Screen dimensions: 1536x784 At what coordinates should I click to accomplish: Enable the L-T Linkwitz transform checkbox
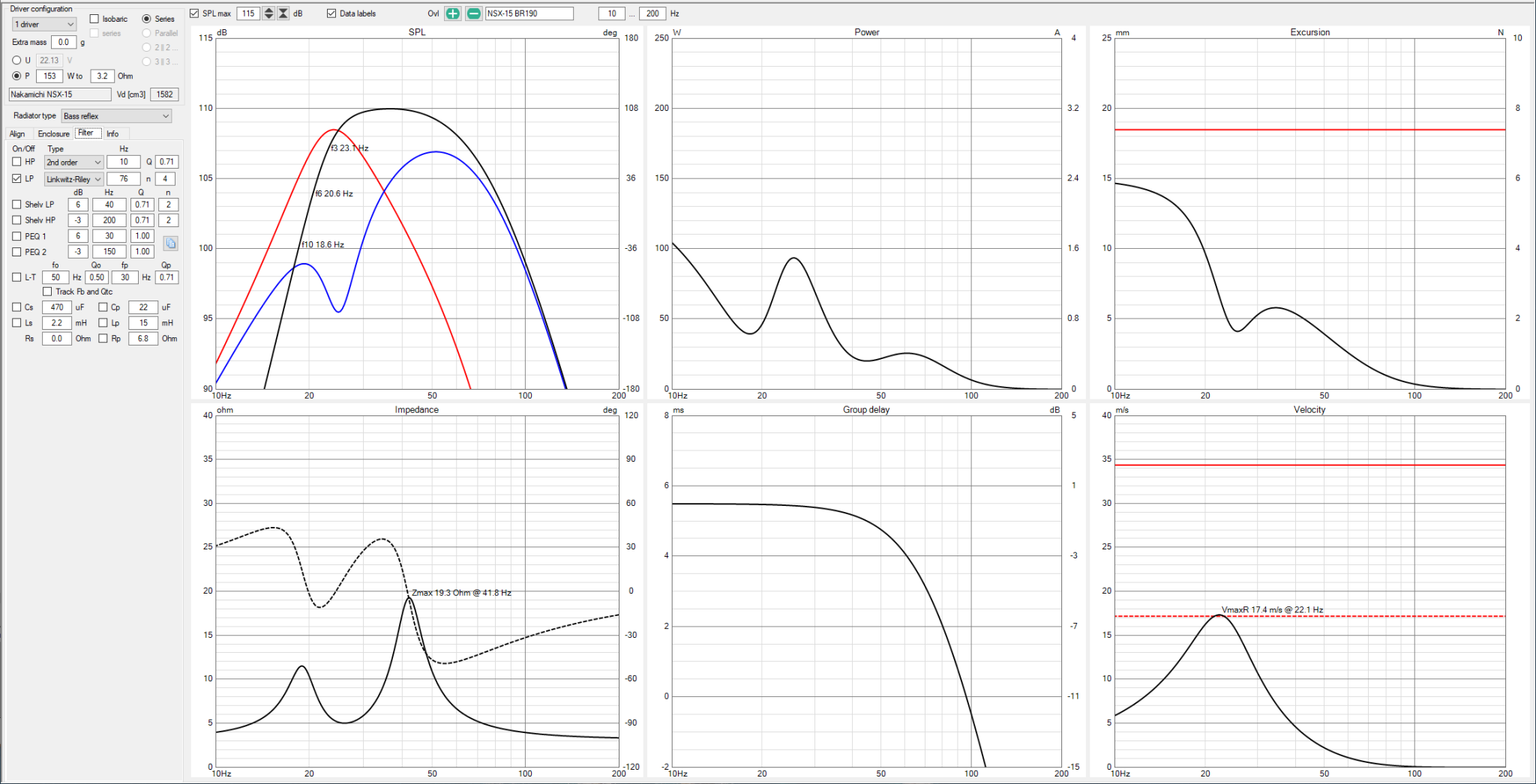16,277
